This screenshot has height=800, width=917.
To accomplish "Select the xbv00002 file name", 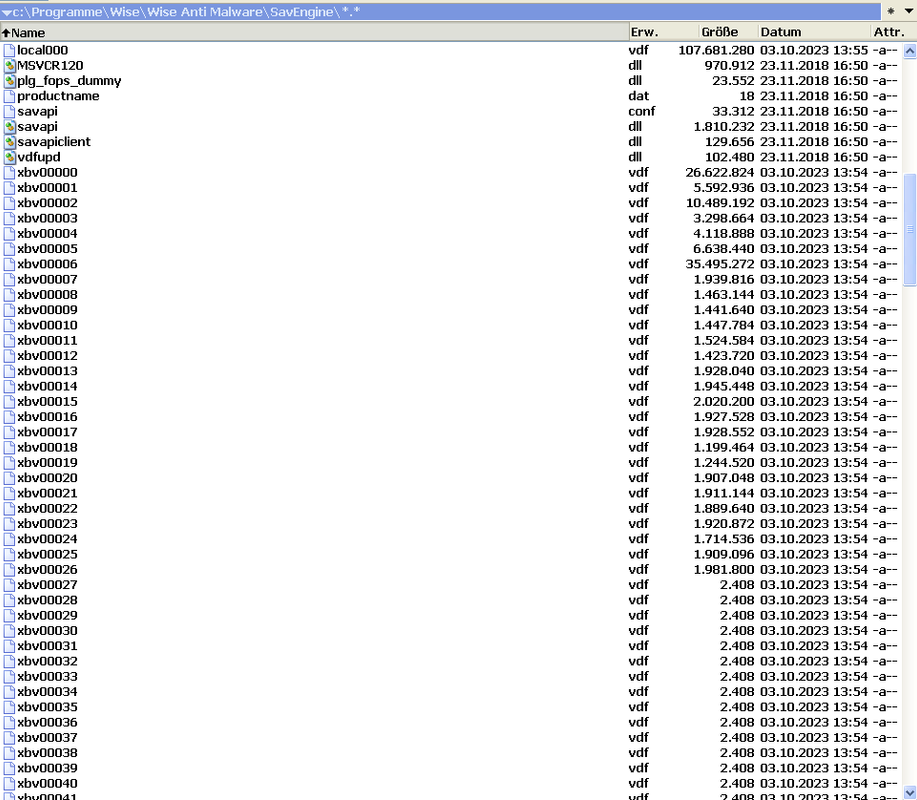I will 47,203.
